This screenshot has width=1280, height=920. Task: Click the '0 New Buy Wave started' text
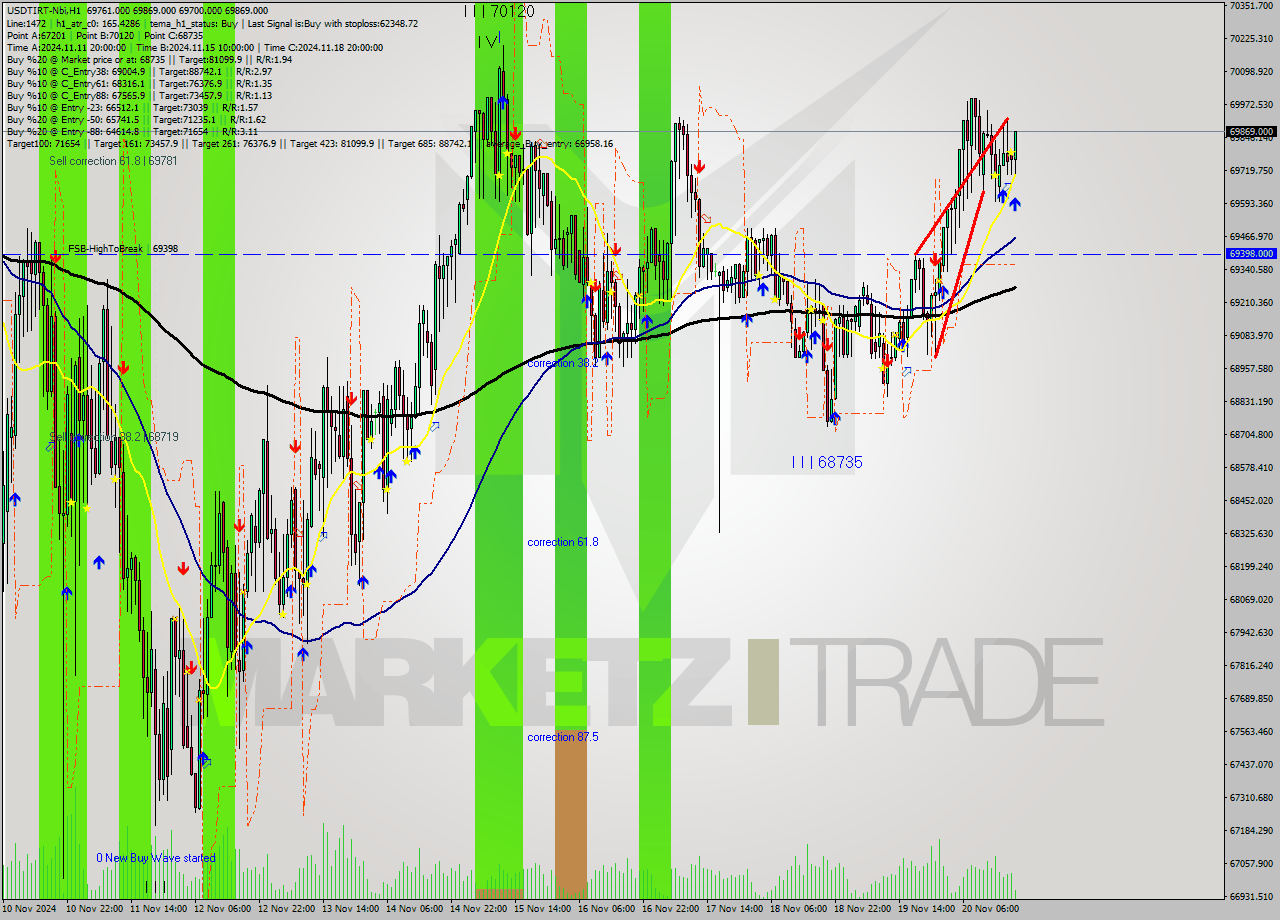[x=156, y=858]
